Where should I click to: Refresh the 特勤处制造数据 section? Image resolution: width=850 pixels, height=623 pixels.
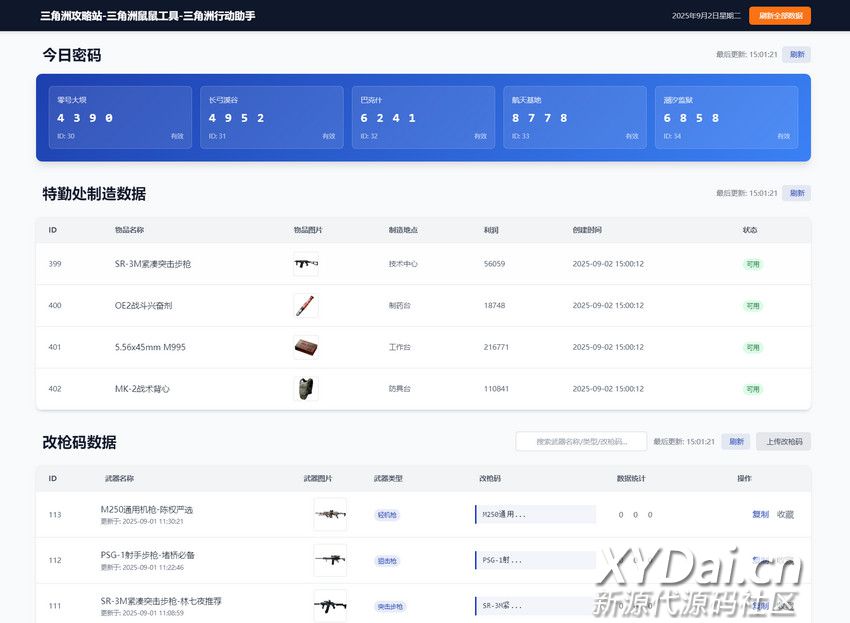[796, 193]
